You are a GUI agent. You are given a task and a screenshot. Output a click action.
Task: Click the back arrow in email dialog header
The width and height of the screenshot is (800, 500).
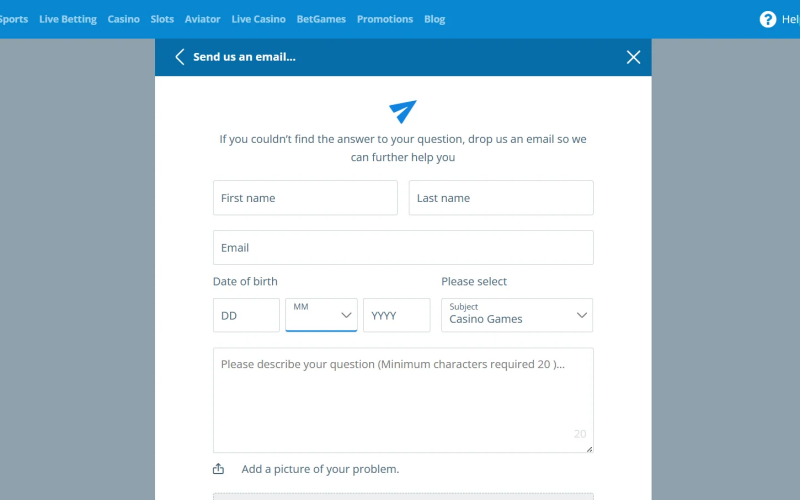[x=180, y=57]
